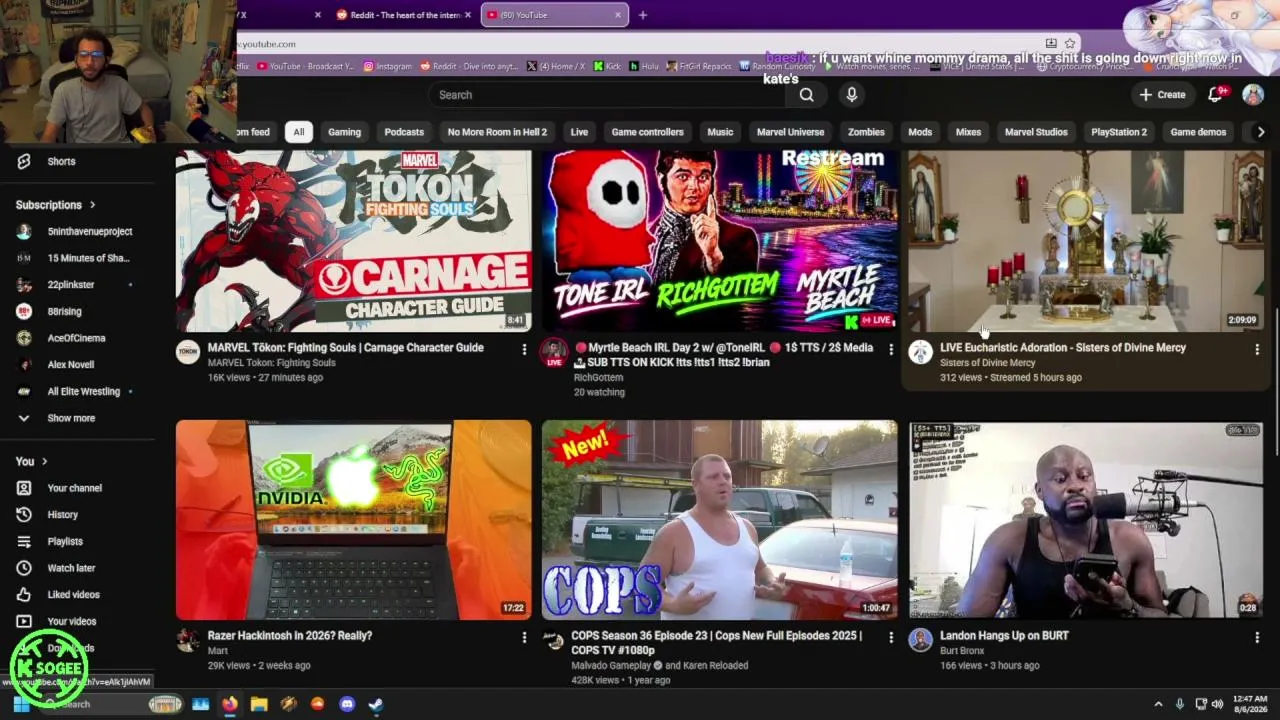Open Firefox from the taskbar
1280x720 pixels.
click(230, 704)
